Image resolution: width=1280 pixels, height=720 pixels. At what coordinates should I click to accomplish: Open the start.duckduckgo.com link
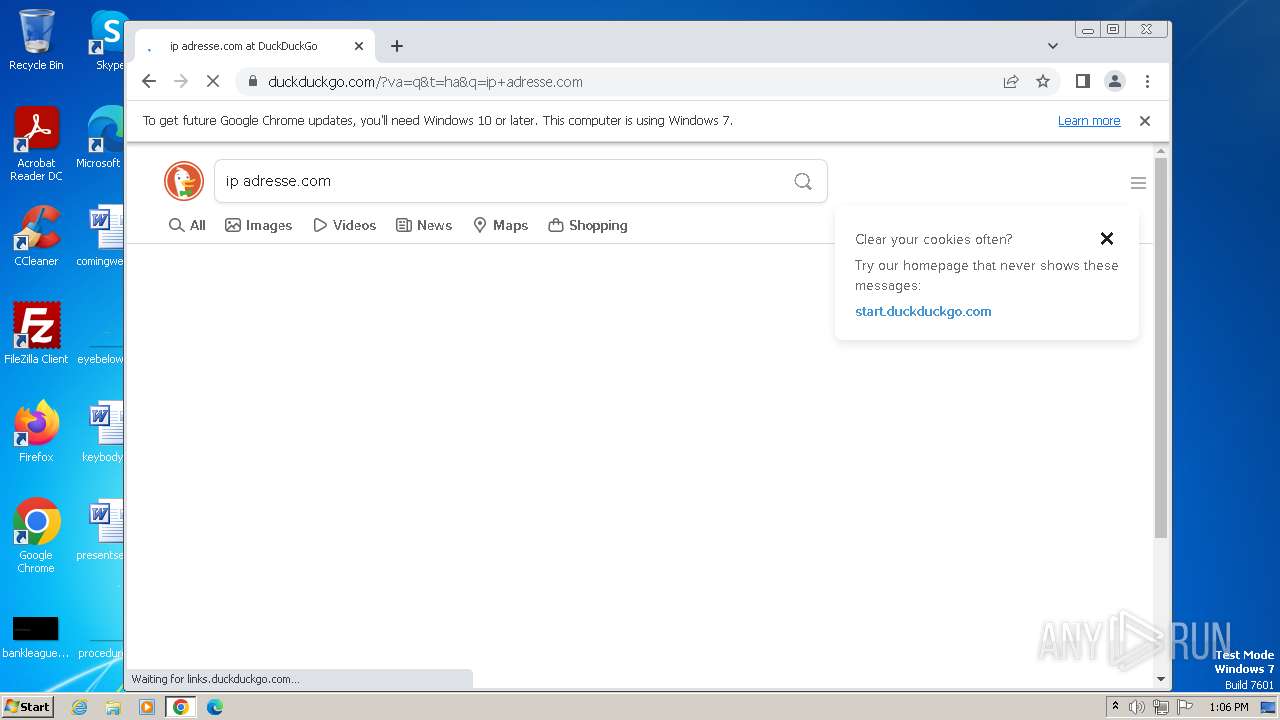tap(923, 311)
